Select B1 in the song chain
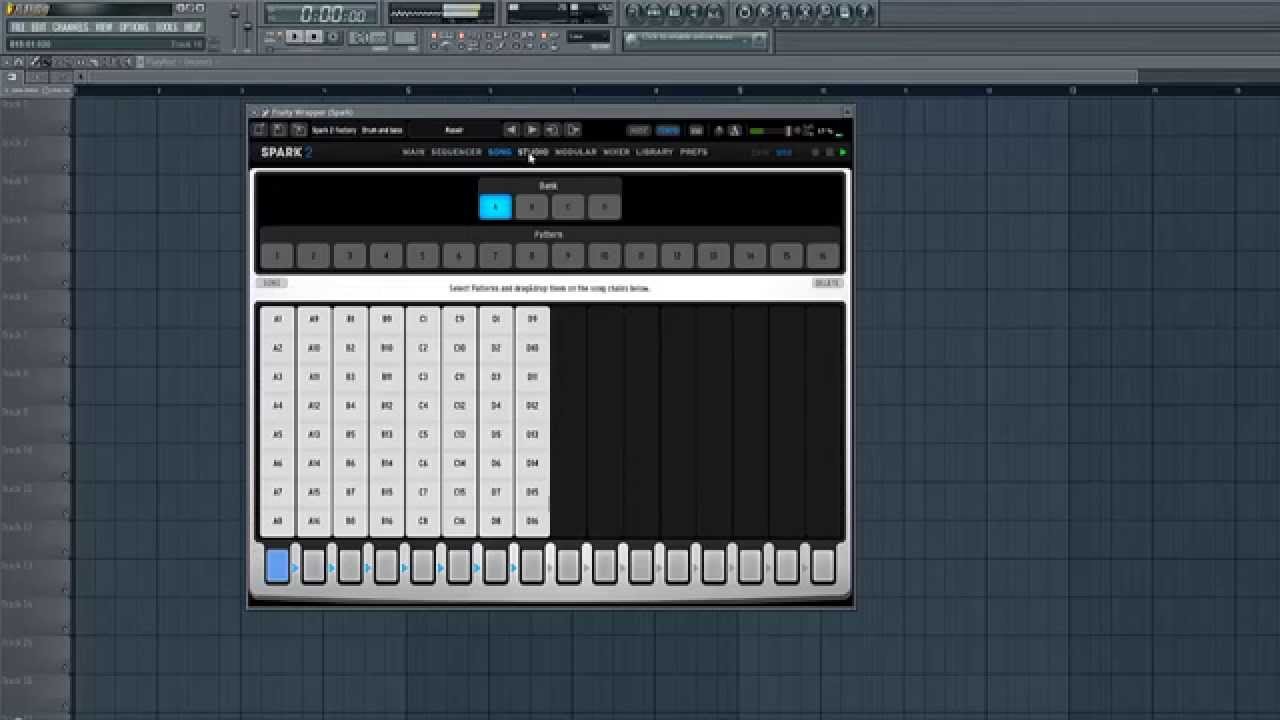The image size is (1280, 720). pos(350,319)
